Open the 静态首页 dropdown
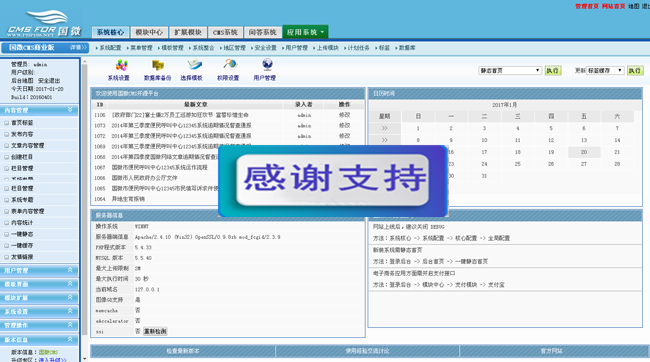This screenshot has height=362, width=650. click(510, 70)
